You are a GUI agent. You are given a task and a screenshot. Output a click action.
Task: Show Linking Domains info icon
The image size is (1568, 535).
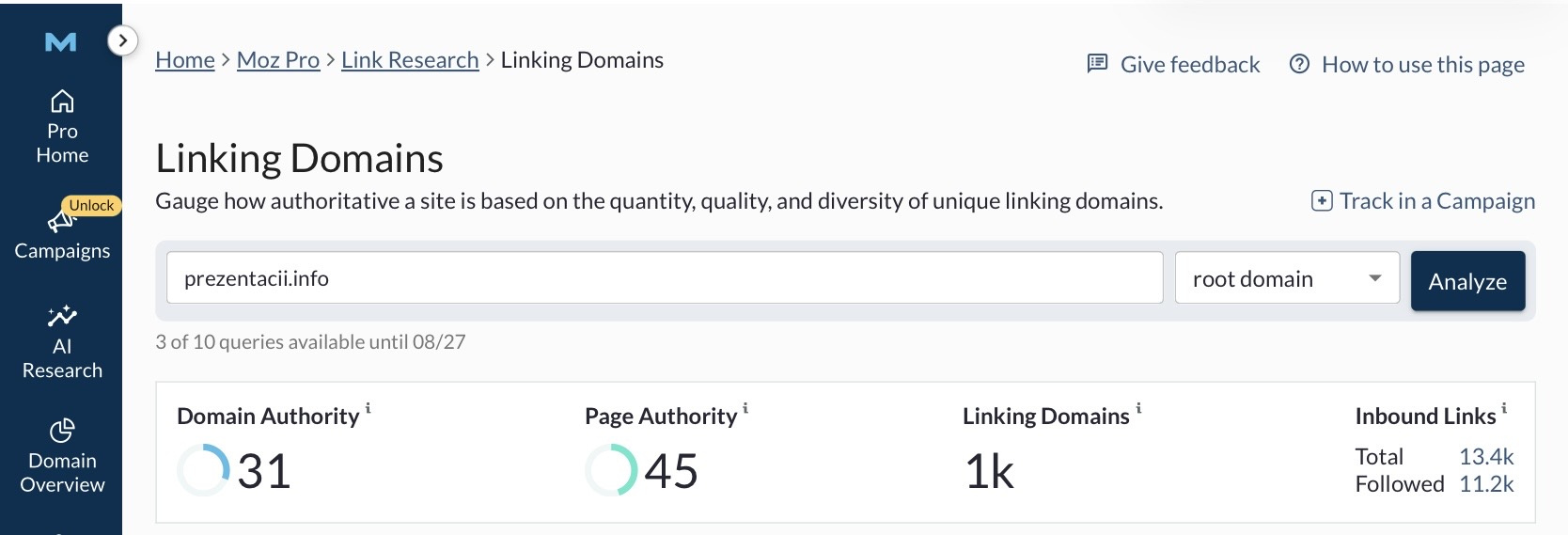pos(1138,408)
